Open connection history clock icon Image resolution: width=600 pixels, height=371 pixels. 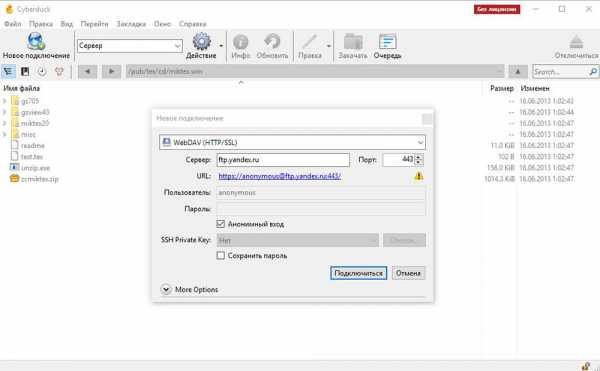pyautogui.click(x=42, y=72)
